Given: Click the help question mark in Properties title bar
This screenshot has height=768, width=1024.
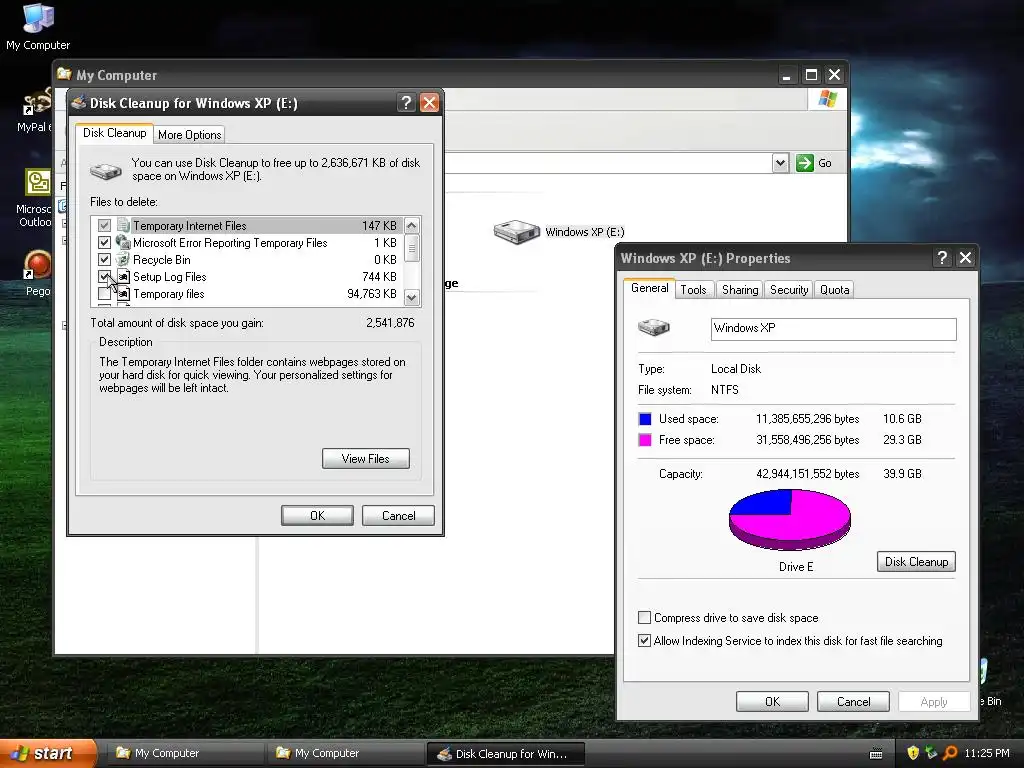Looking at the screenshot, I should tap(942, 258).
